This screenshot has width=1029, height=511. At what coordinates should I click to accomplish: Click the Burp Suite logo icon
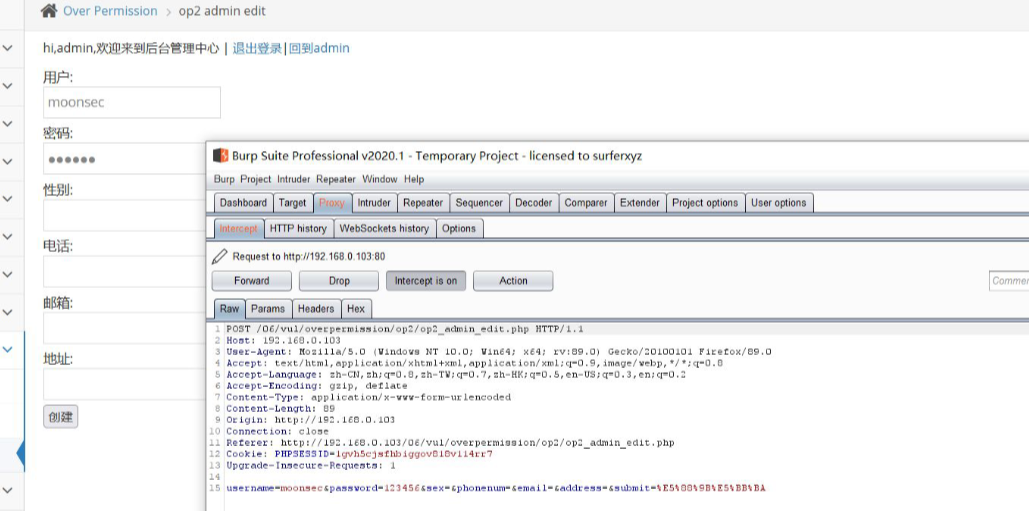pos(220,156)
